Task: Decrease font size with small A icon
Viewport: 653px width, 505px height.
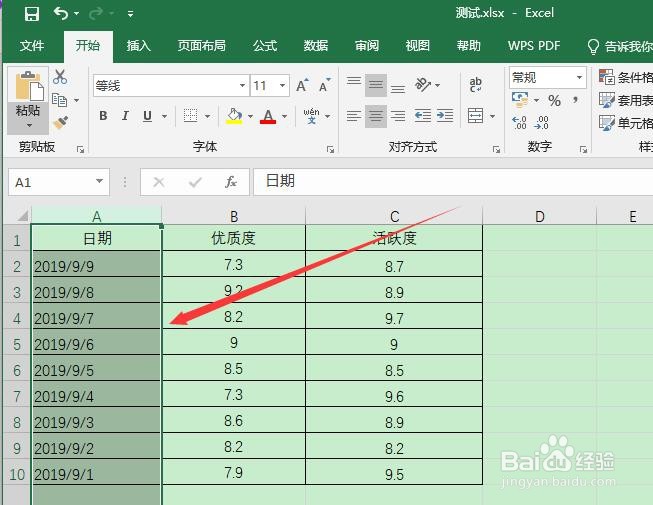Action: click(x=324, y=85)
